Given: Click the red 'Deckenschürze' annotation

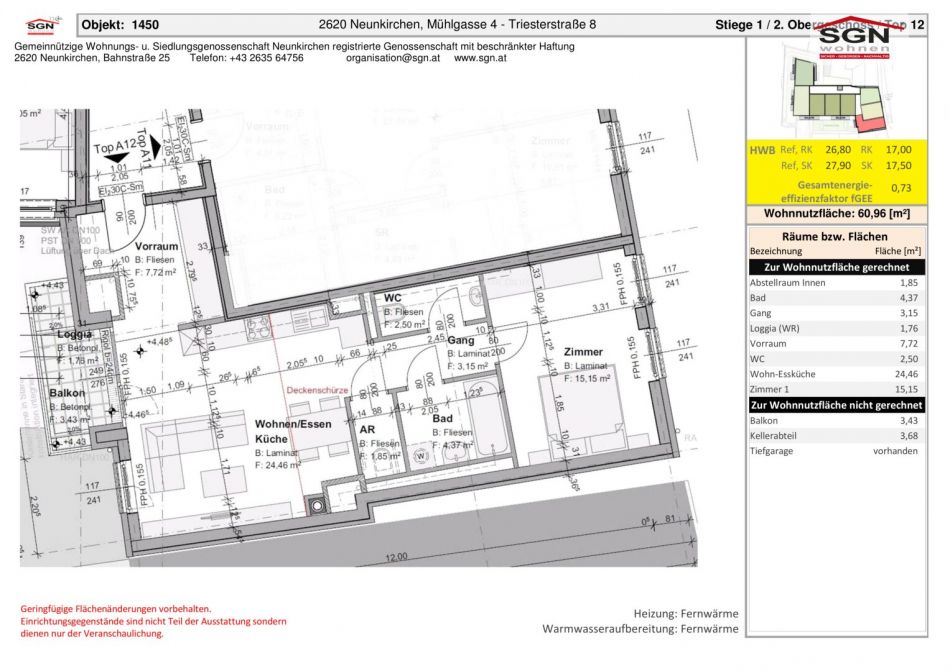Looking at the screenshot, I should coord(317,390).
